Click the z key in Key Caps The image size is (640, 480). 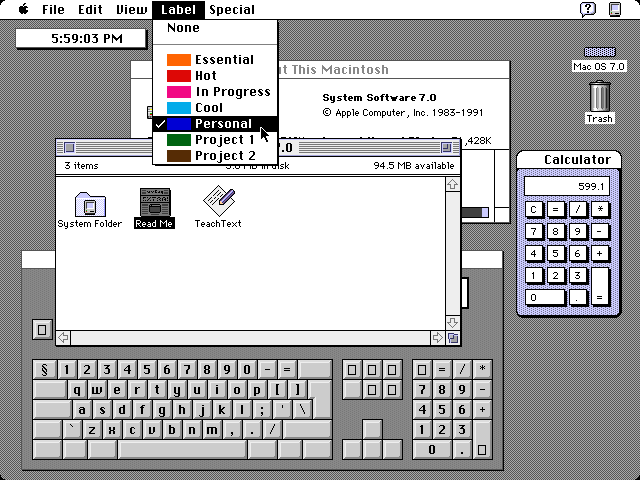coord(92,429)
